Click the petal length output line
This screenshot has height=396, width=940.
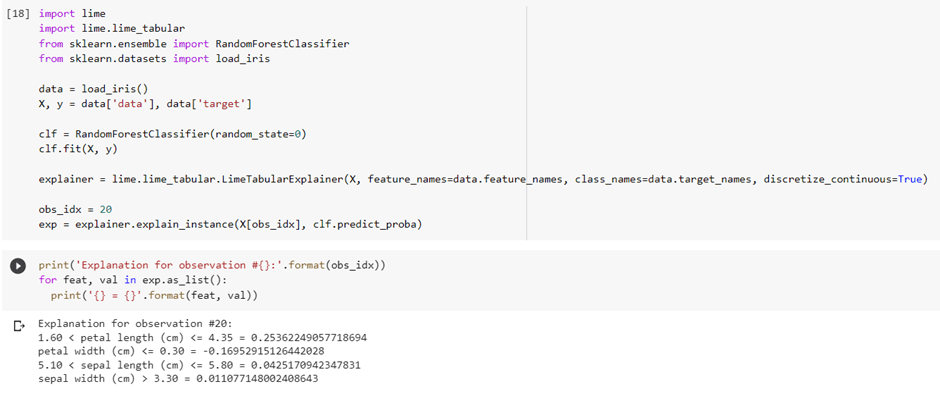pos(203,337)
